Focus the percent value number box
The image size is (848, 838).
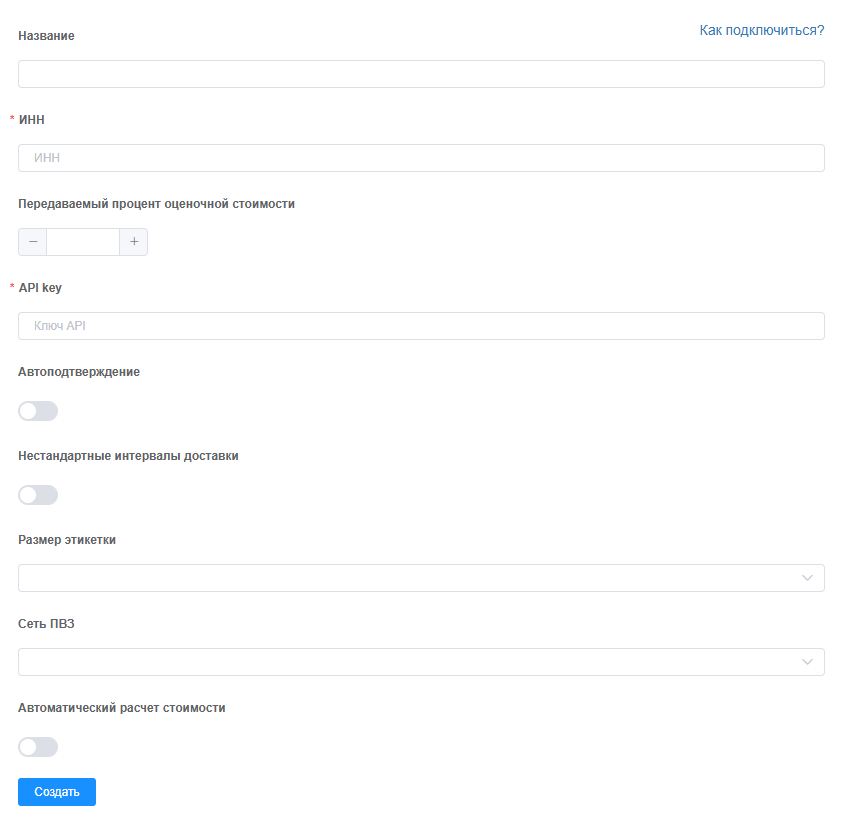point(83,242)
